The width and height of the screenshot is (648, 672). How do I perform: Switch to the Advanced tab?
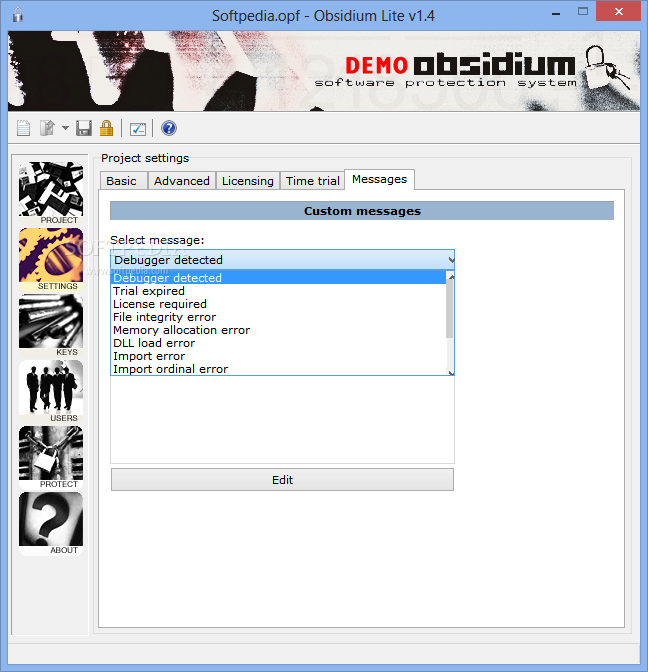(x=182, y=181)
